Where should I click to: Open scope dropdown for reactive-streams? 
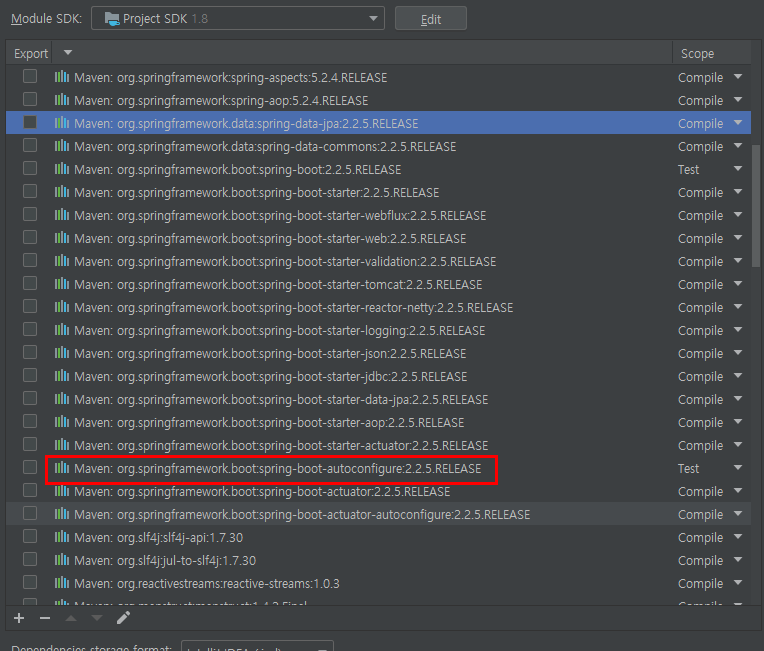point(738,583)
